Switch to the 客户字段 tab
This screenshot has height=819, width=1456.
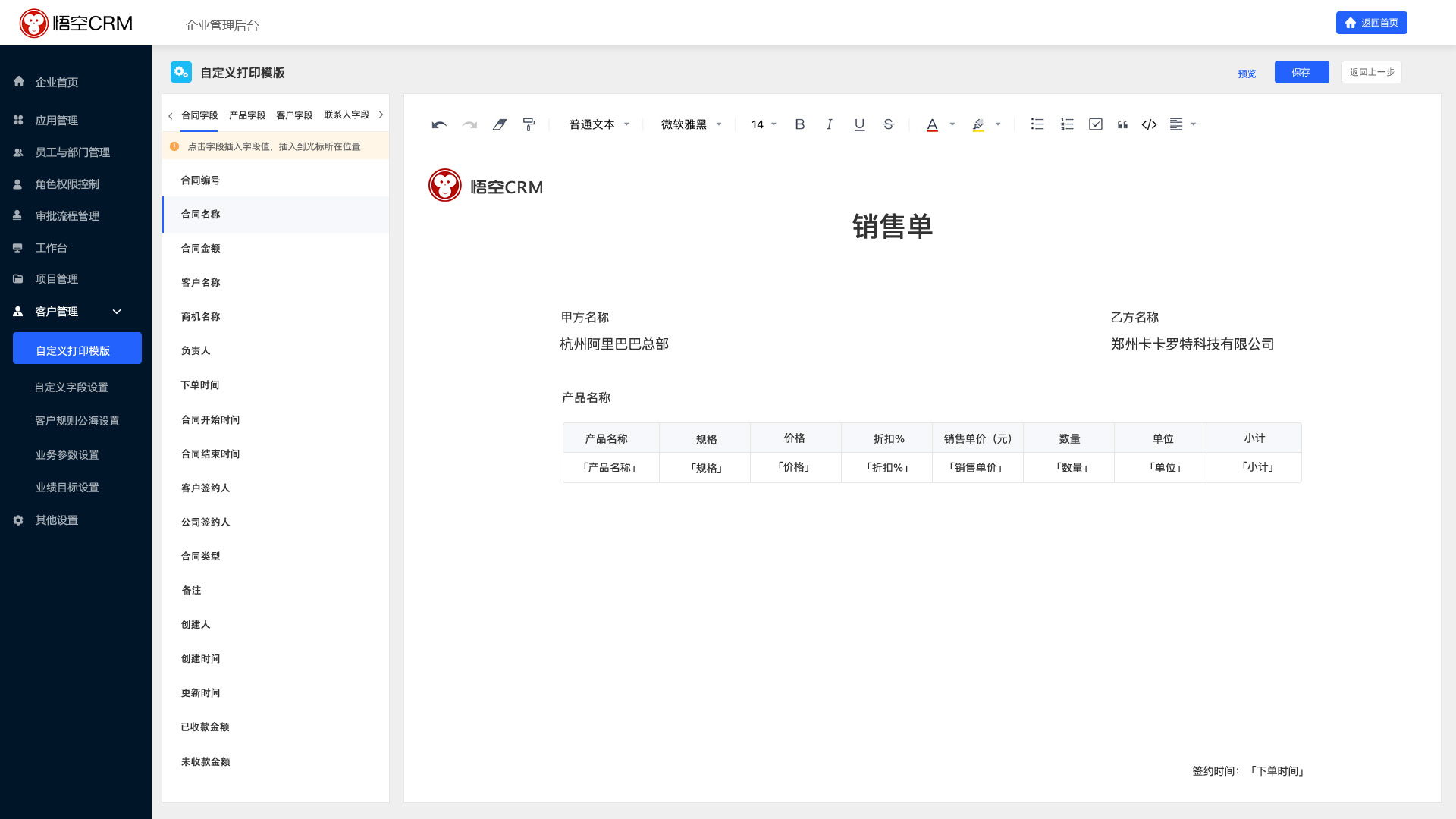click(x=294, y=115)
